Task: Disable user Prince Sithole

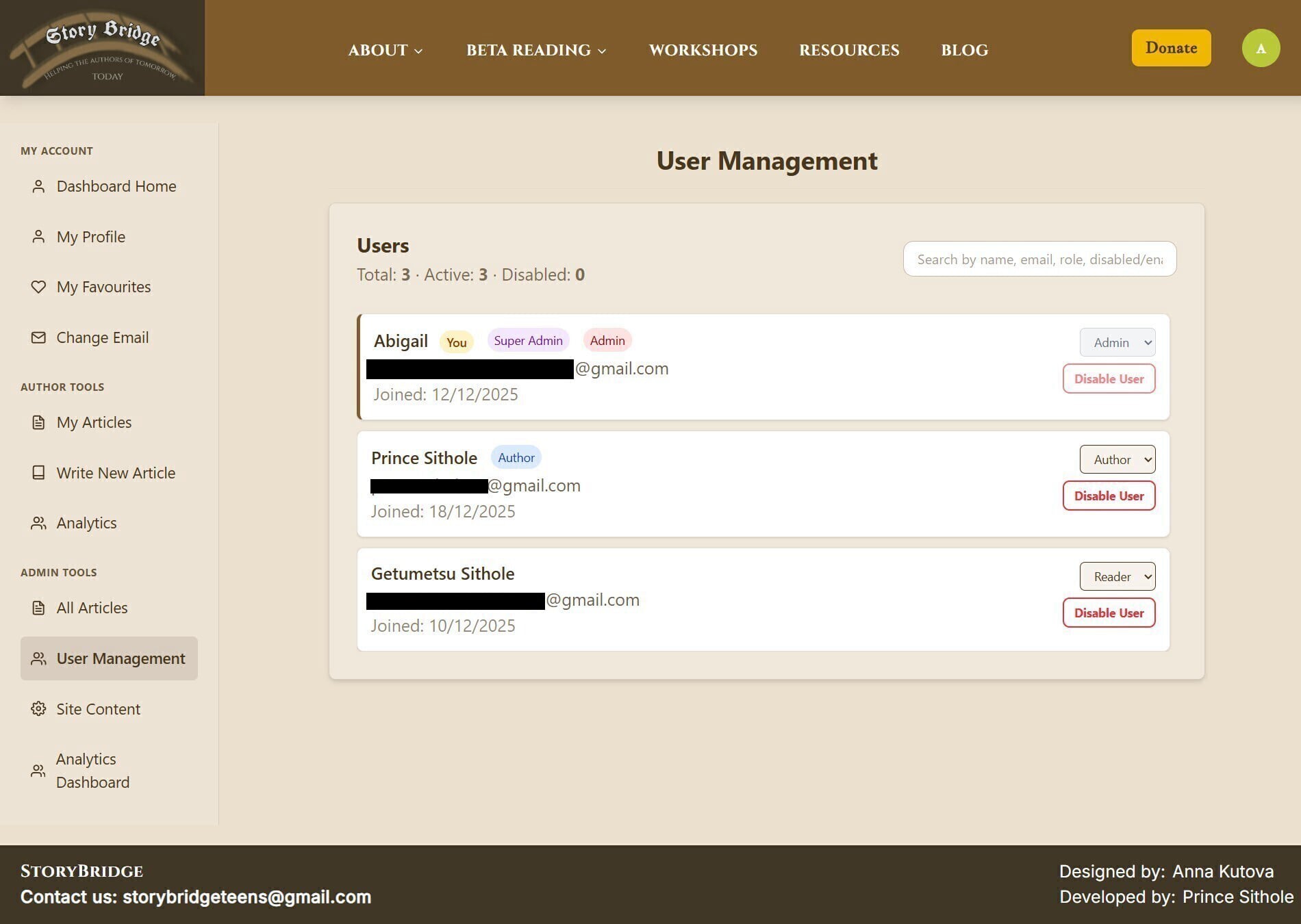Action: coord(1109,496)
